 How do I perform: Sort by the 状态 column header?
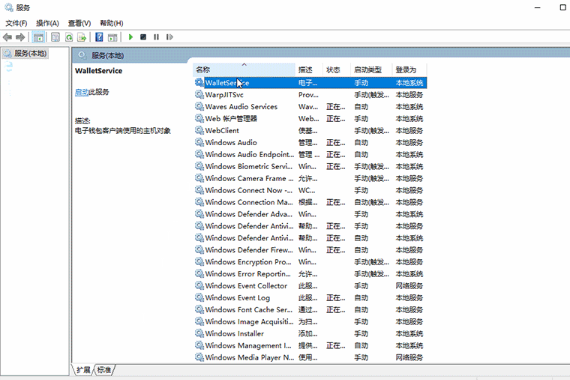[337, 69]
